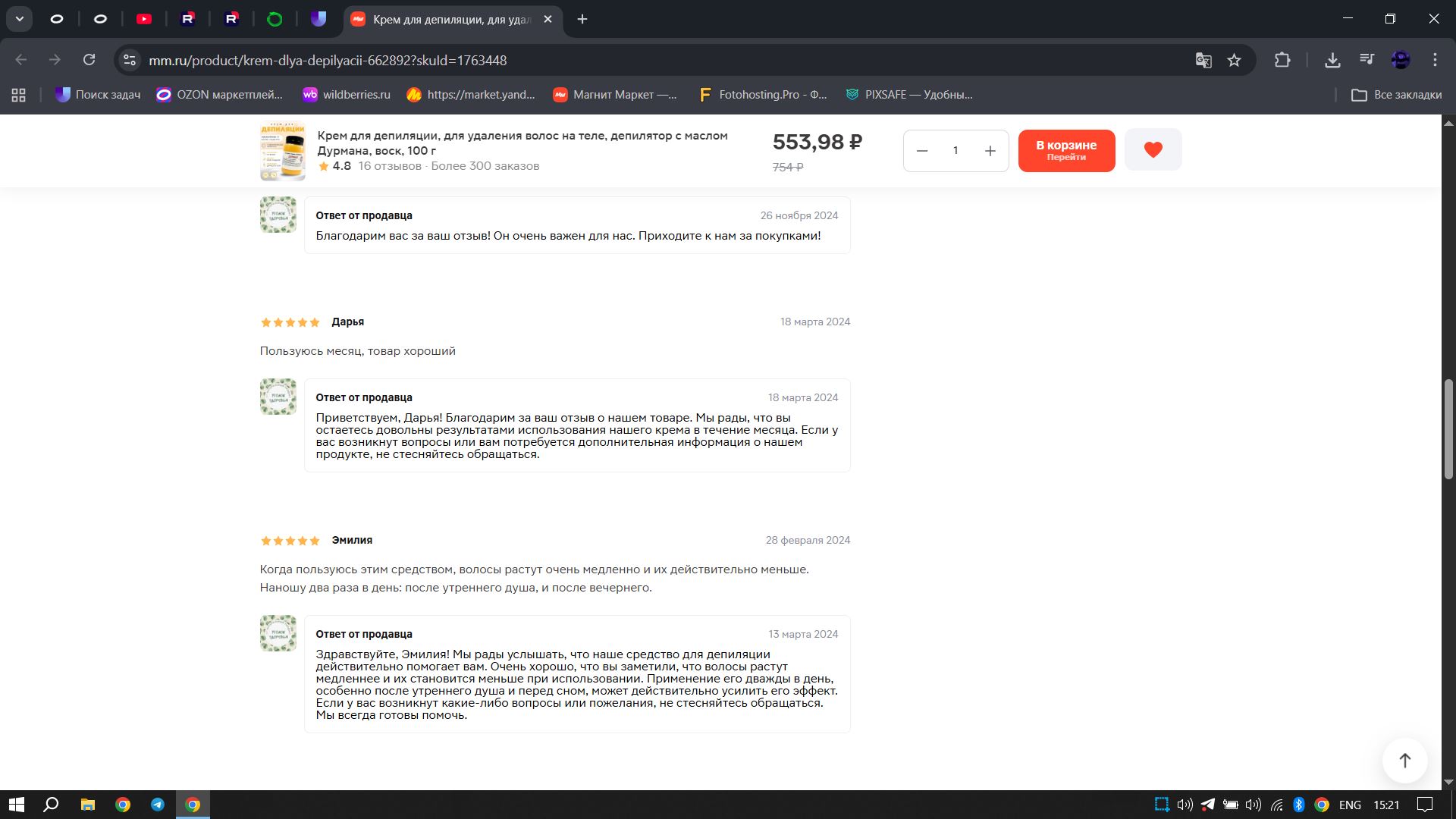Click the translate page icon in address bar

pos(1203,61)
